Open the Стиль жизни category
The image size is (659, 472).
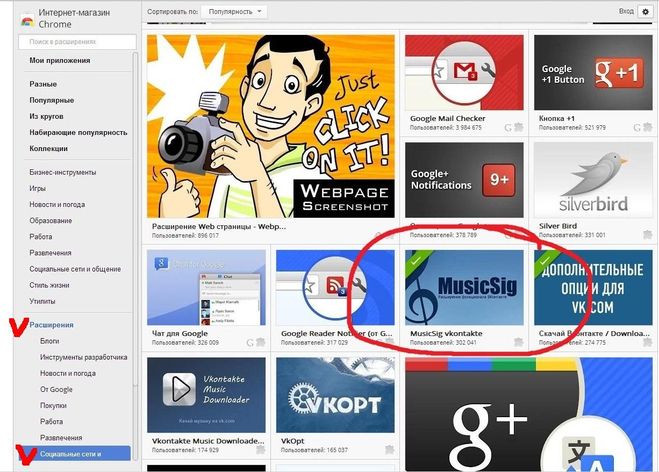[48, 285]
